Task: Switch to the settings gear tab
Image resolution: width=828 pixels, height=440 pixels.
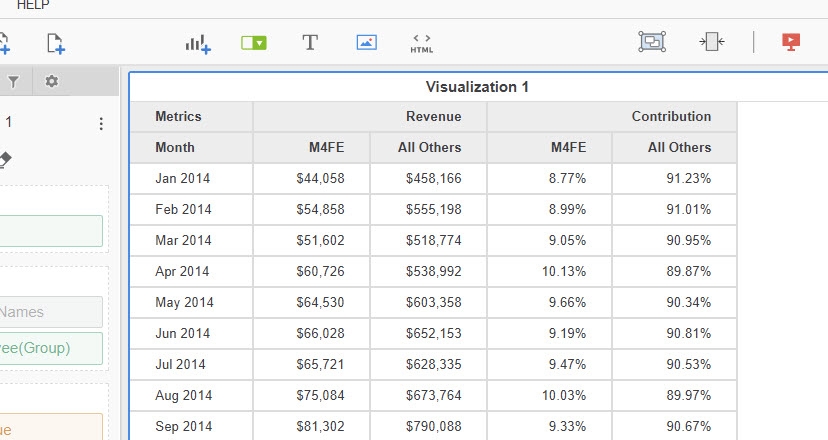Action: coord(51,82)
